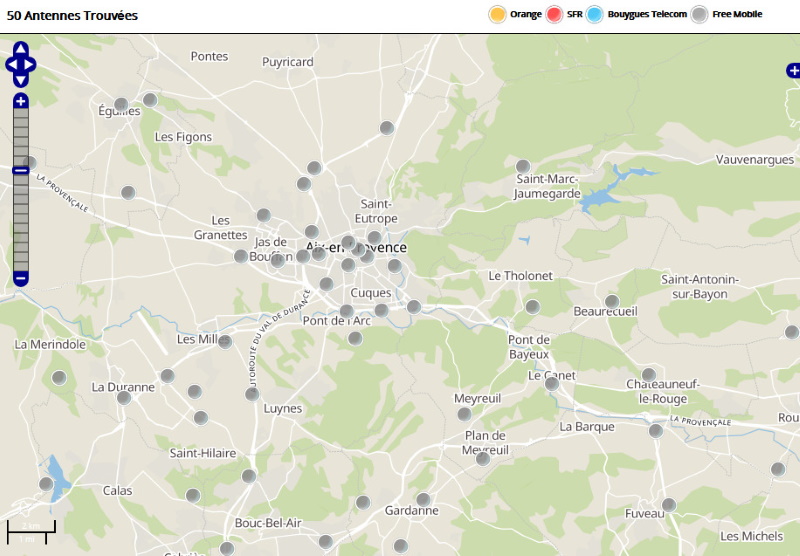Zoom in using the plus button

pyautogui.click(x=20, y=101)
